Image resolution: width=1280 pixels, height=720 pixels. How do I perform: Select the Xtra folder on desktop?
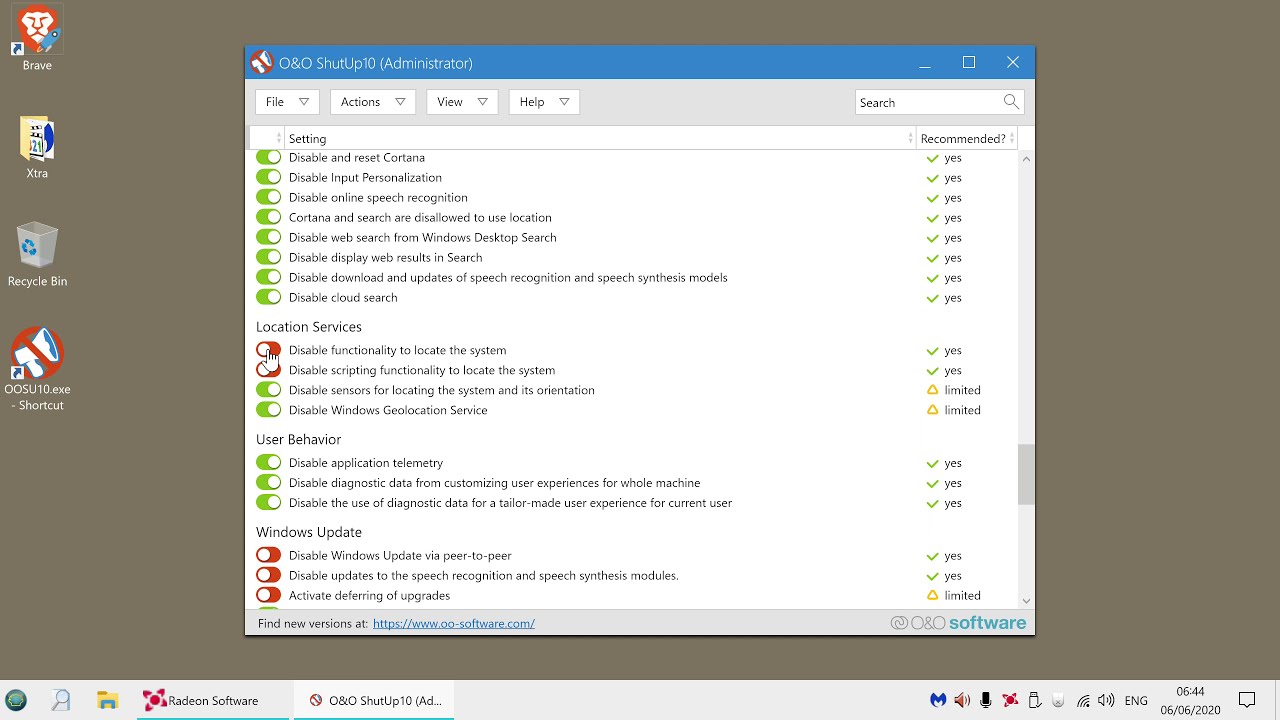[37, 148]
